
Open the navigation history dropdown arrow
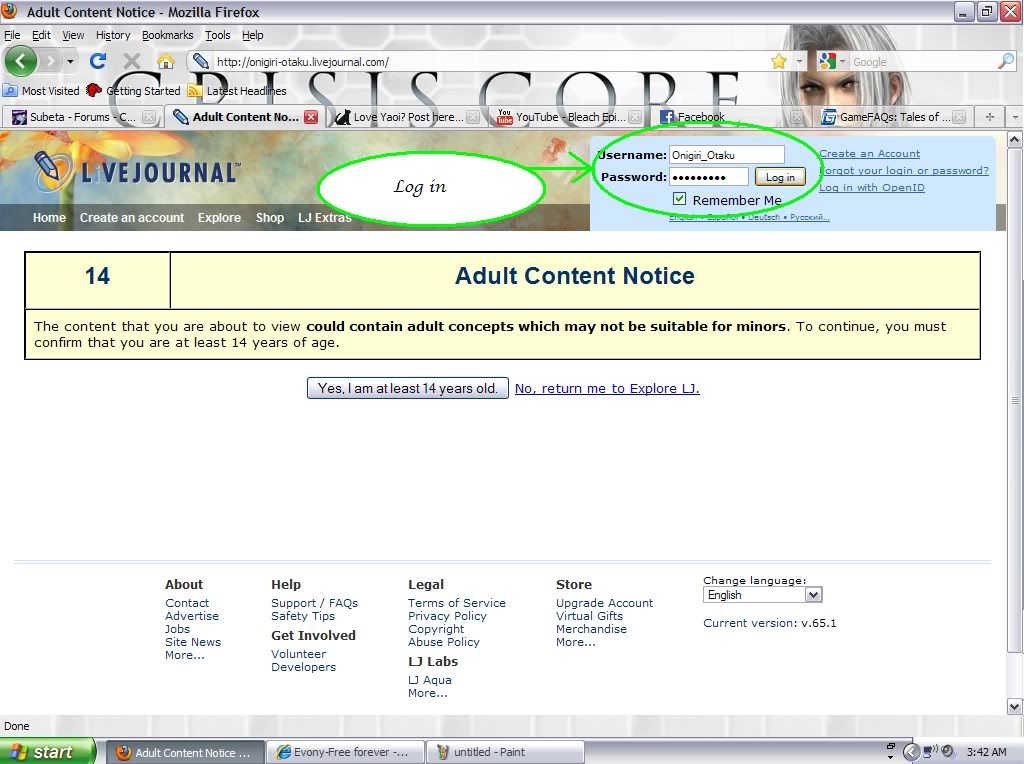70,61
